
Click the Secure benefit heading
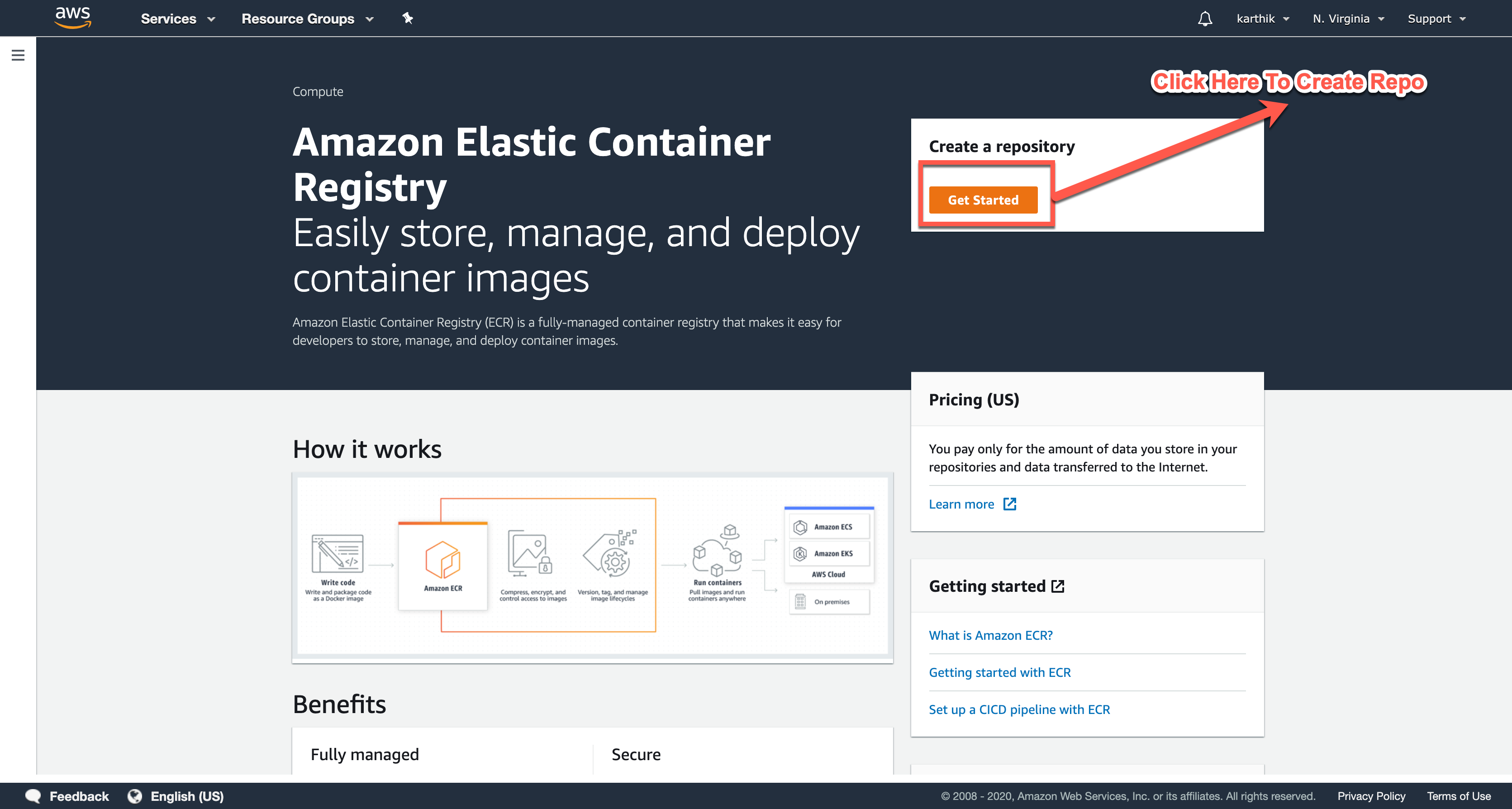636,754
